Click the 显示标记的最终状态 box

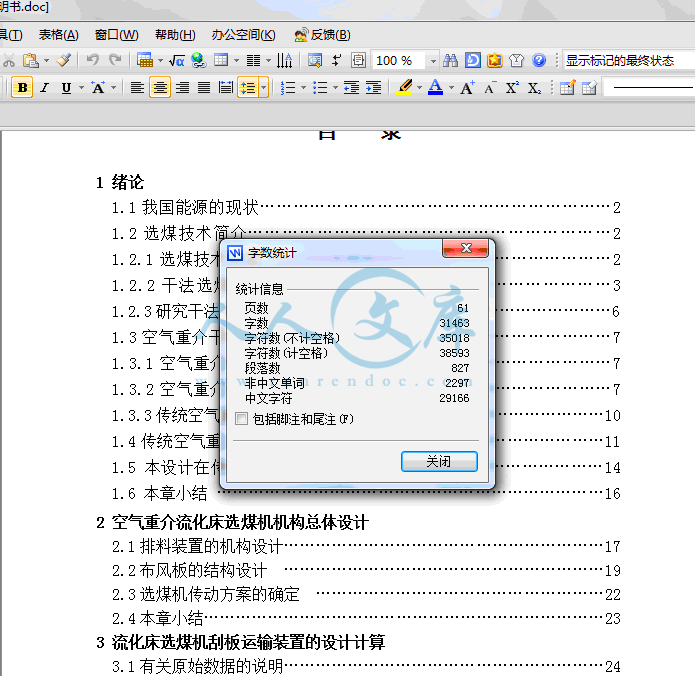pos(629,61)
